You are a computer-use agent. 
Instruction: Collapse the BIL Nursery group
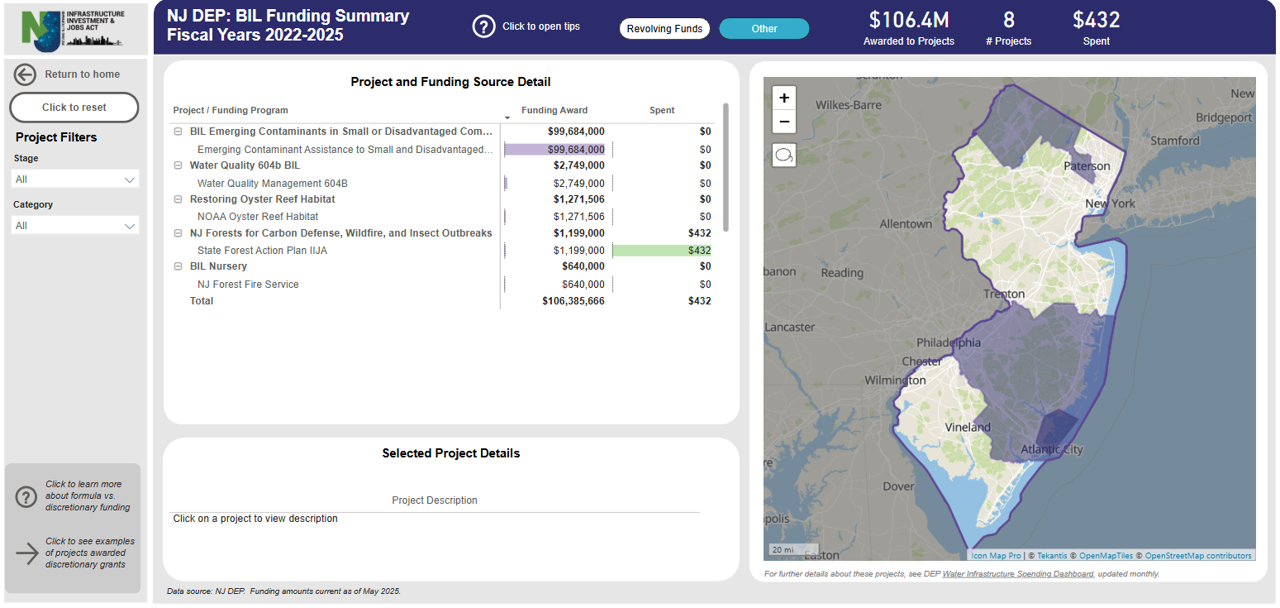point(178,266)
